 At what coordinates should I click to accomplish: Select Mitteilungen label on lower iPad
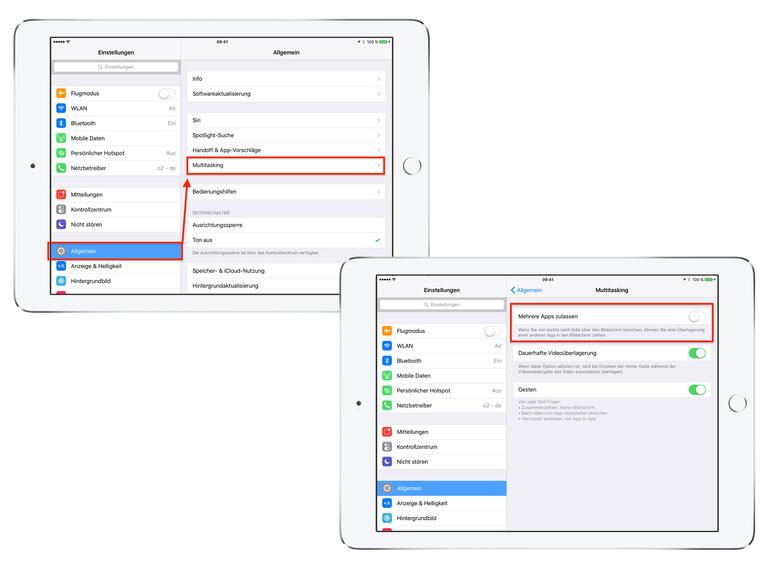pos(412,432)
